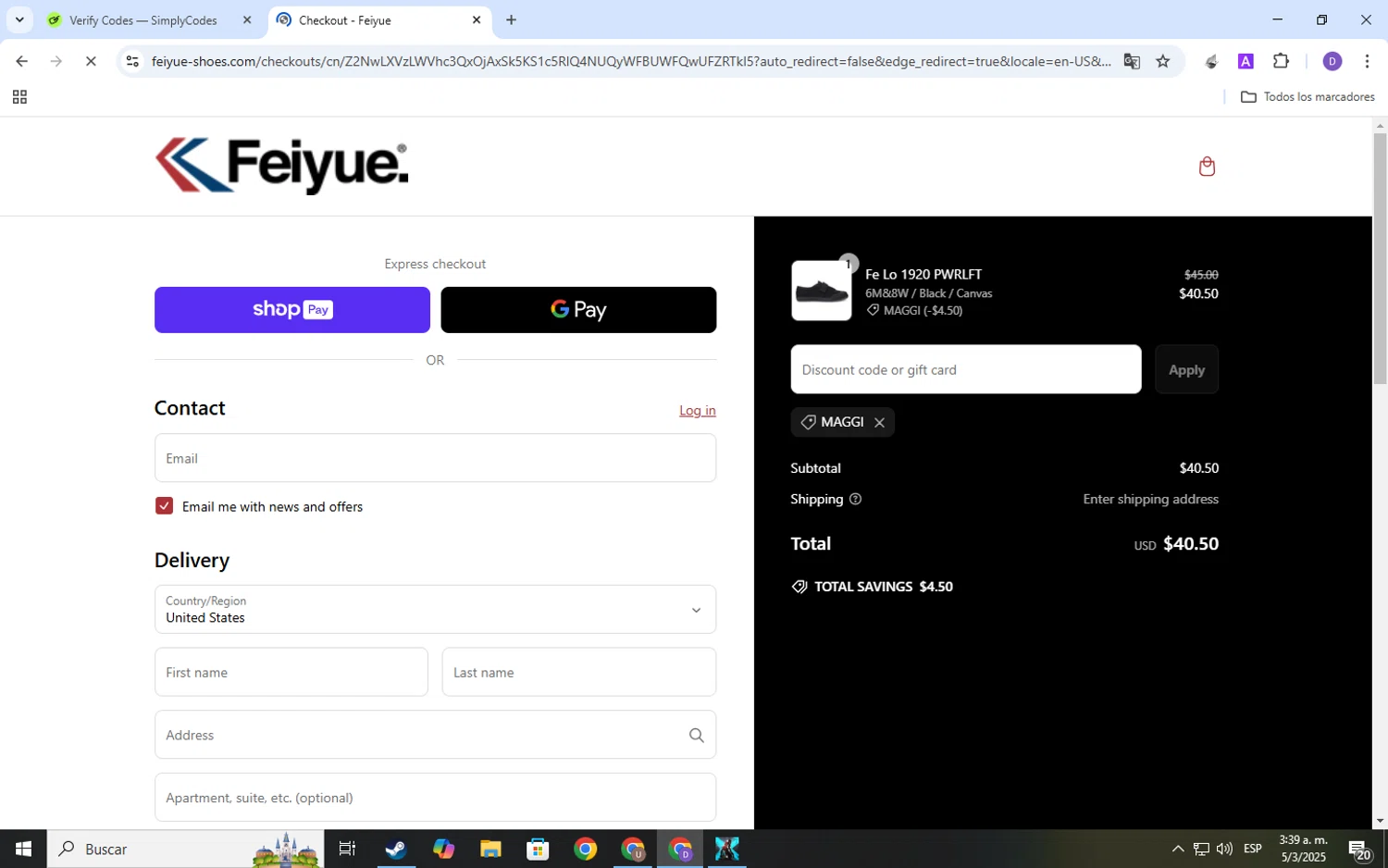Click the Fe Lo 1920 PWRLFT shoe thumbnail

point(822,291)
